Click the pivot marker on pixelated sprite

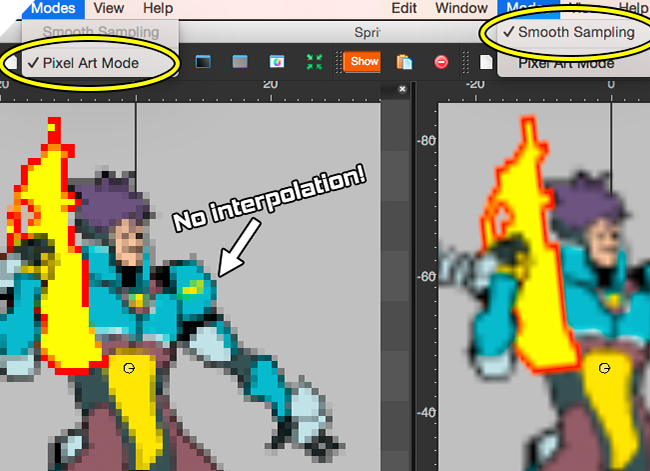click(129, 368)
